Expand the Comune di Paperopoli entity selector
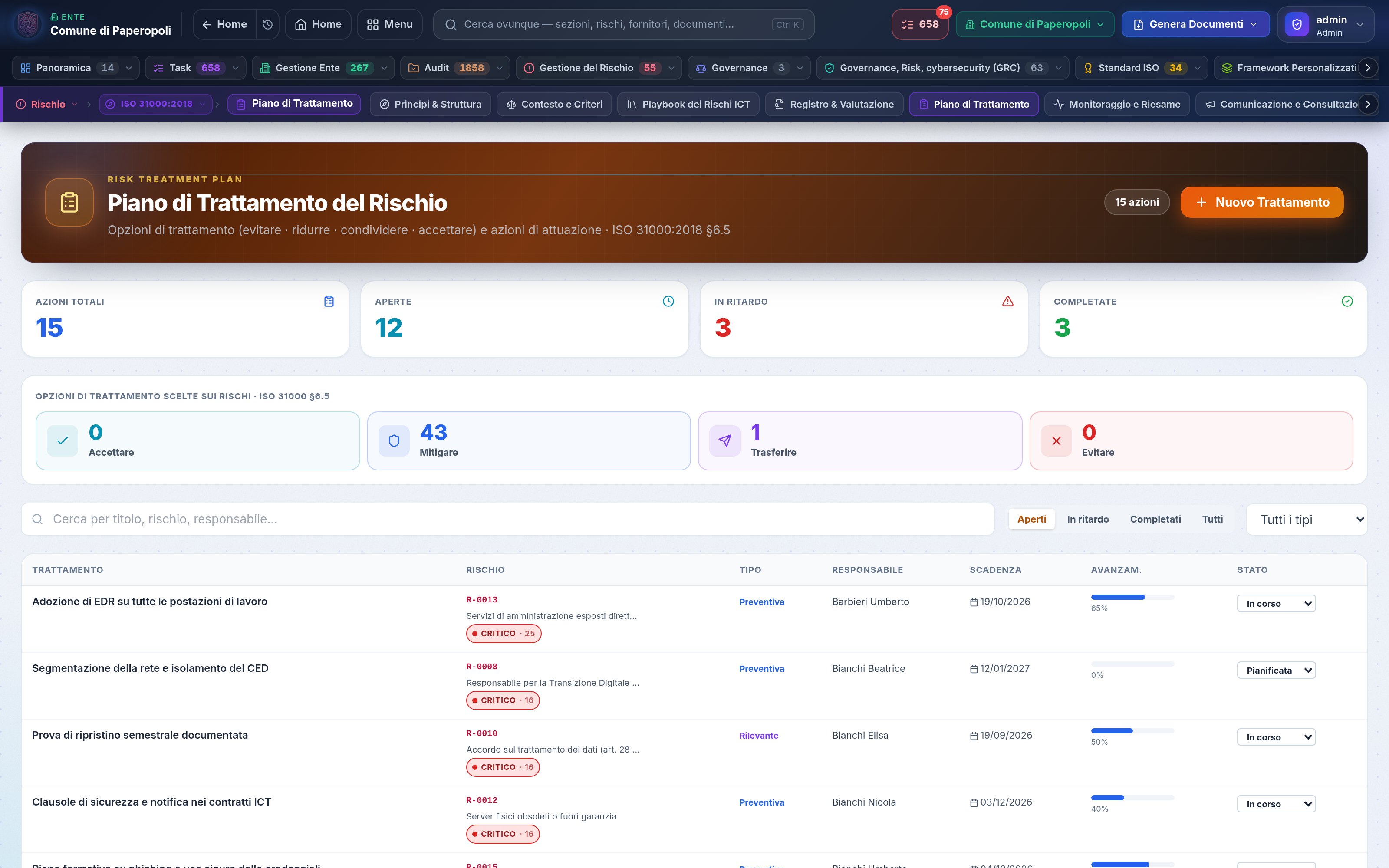 coord(1035,24)
